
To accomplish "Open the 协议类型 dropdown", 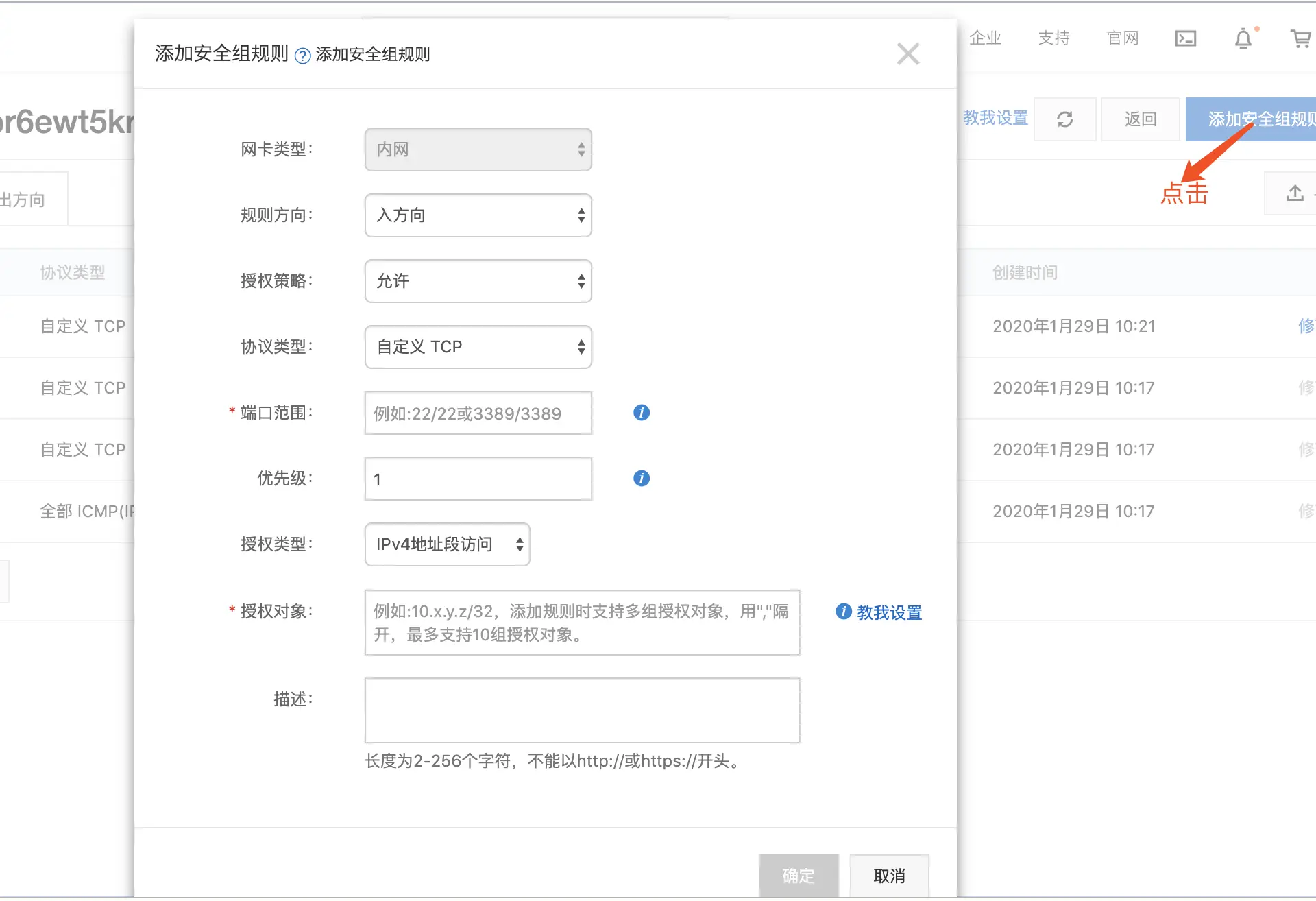I will (478, 347).
